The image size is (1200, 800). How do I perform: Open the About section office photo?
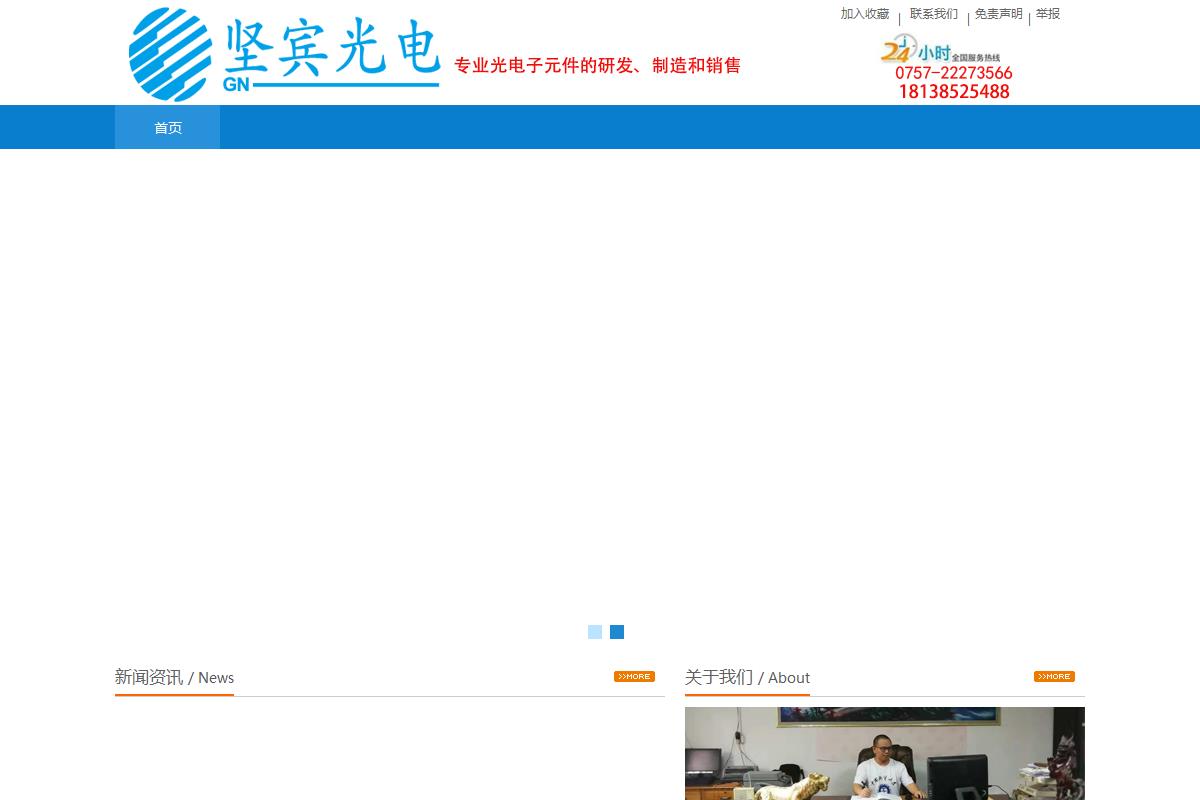click(x=884, y=755)
